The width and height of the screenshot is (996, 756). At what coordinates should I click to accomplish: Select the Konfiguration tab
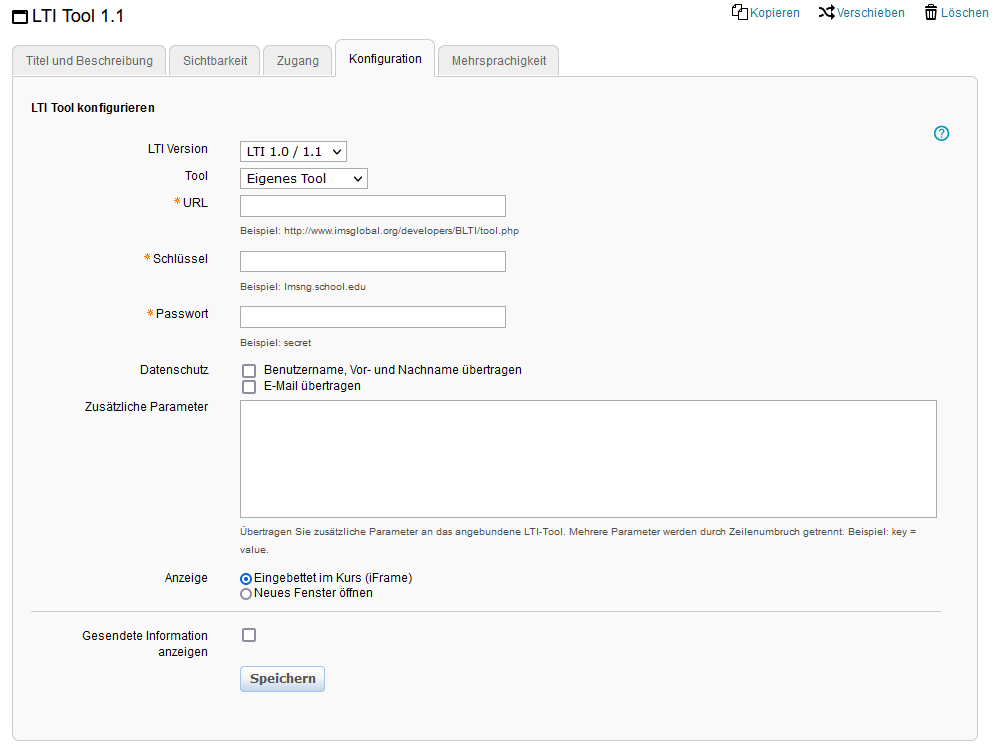click(384, 58)
